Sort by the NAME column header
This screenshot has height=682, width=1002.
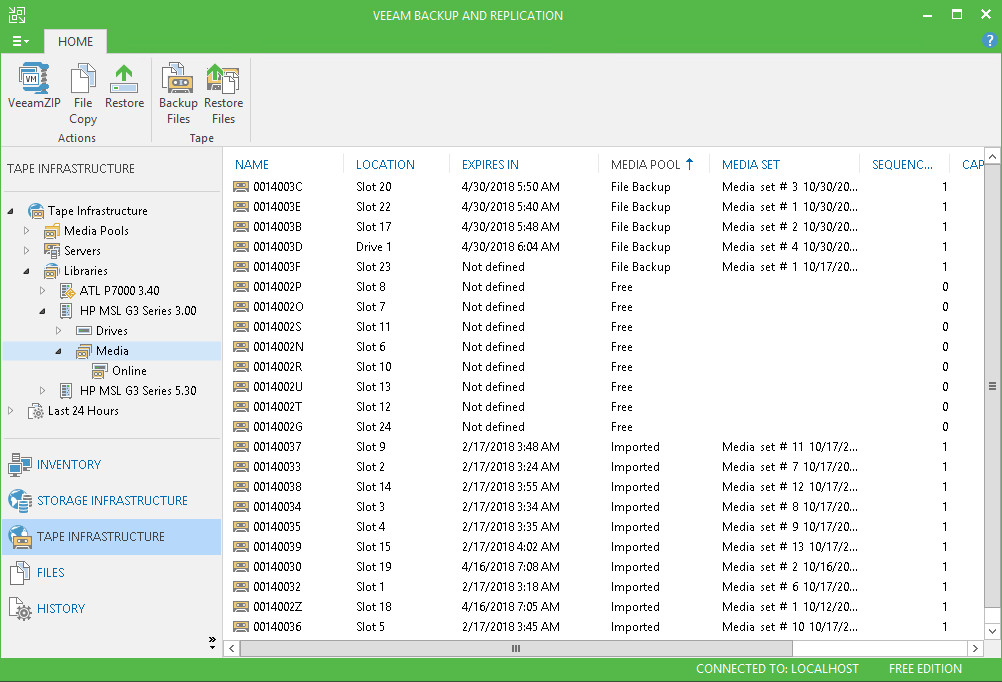(x=252, y=165)
